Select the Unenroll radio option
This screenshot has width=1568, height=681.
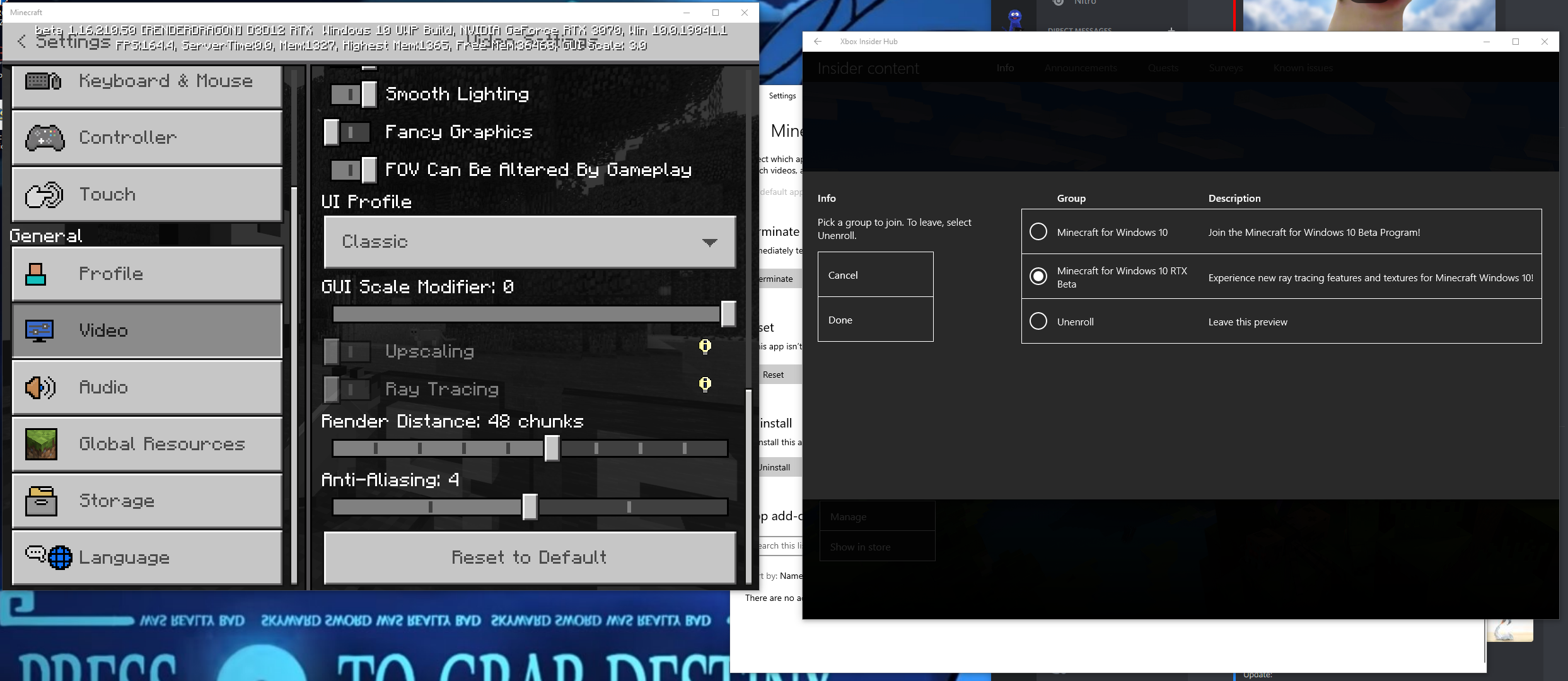[1038, 322]
